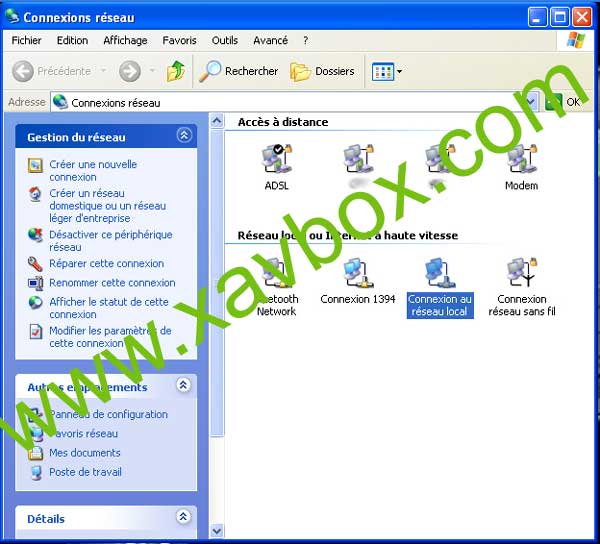This screenshot has width=600, height=544.
Task: Open the Edition menu
Action: (x=72, y=40)
